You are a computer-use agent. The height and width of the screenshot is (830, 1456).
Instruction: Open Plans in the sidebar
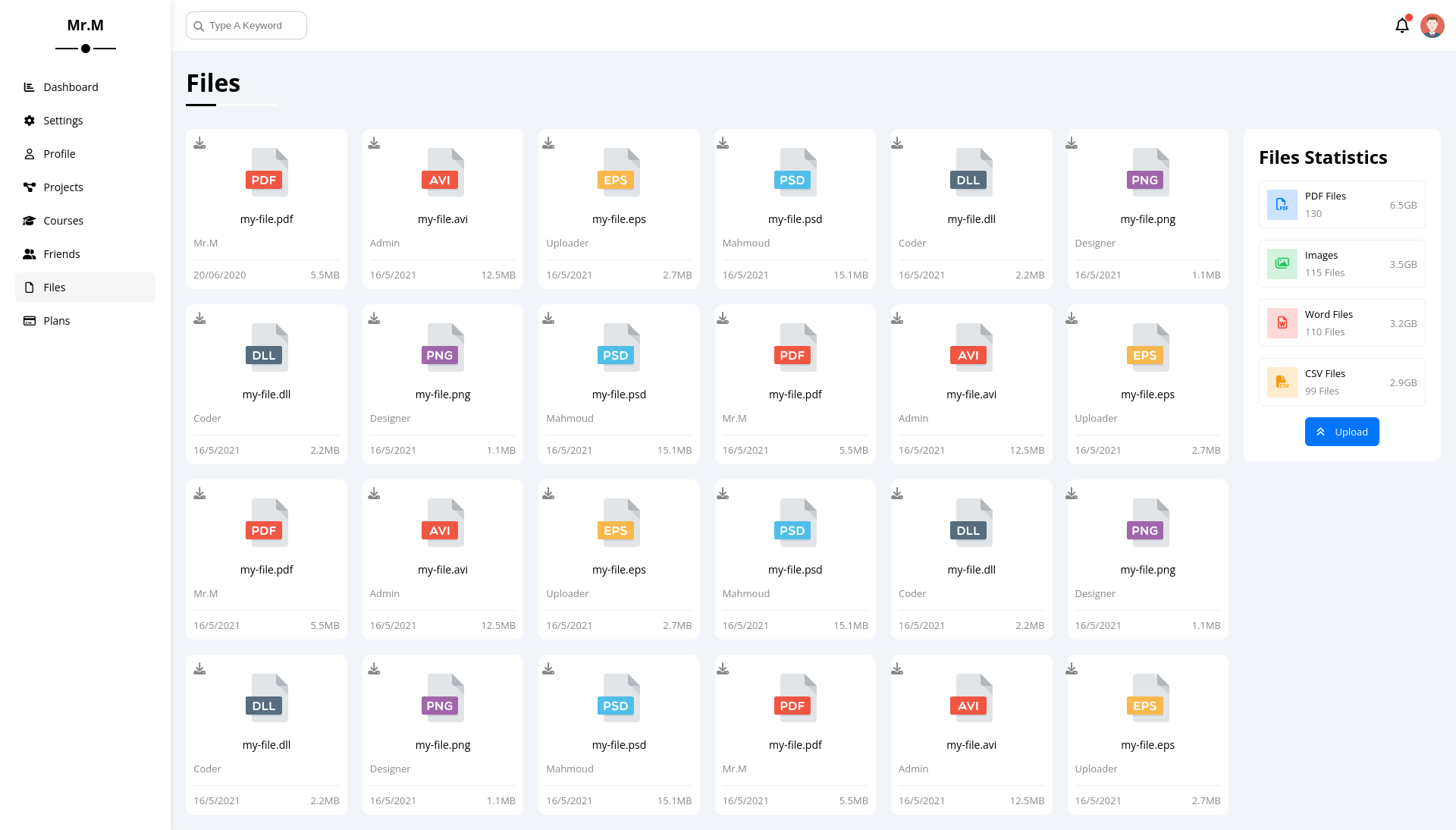[56, 321]
